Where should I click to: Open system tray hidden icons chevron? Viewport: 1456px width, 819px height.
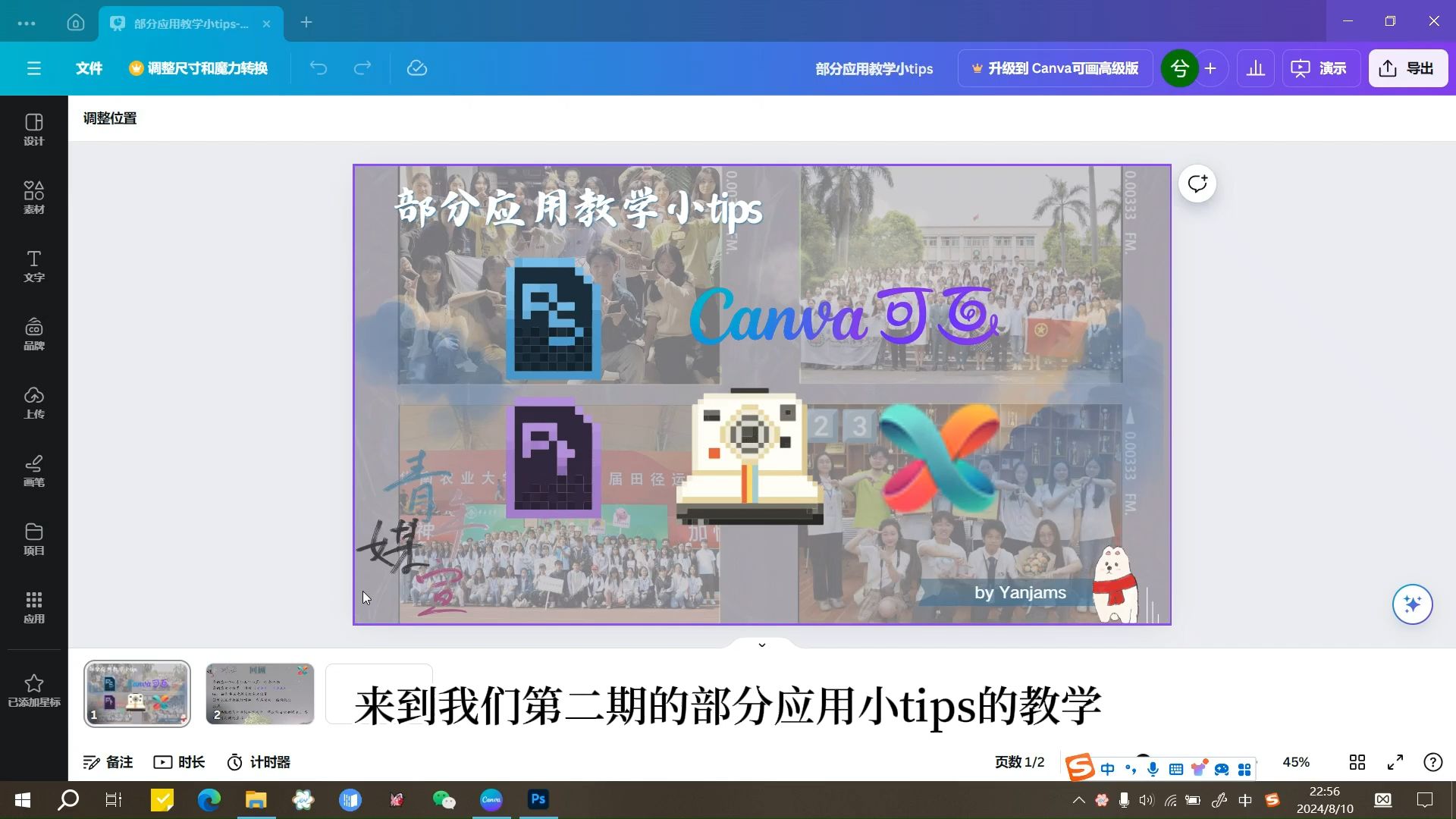point(1078,800)
